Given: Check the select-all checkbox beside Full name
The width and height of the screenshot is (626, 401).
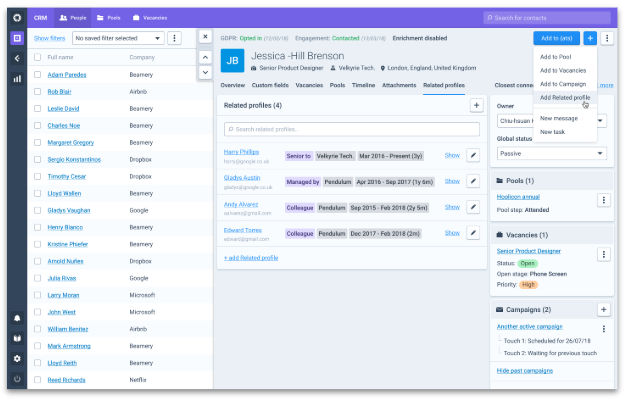Looking at the screenshot, I should tap(38, 57).
